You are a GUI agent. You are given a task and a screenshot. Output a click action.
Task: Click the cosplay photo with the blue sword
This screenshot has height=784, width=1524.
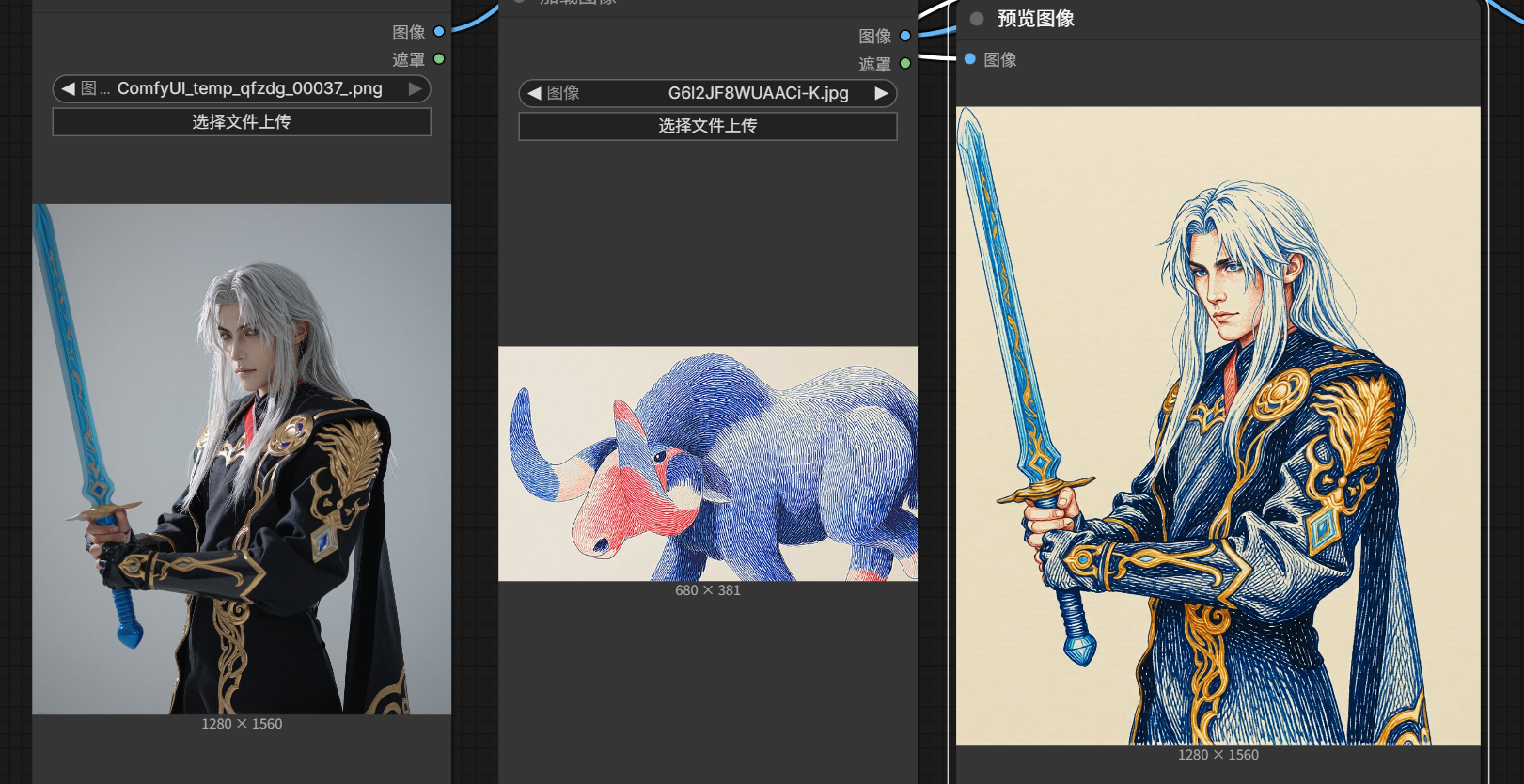click(242, 459)
